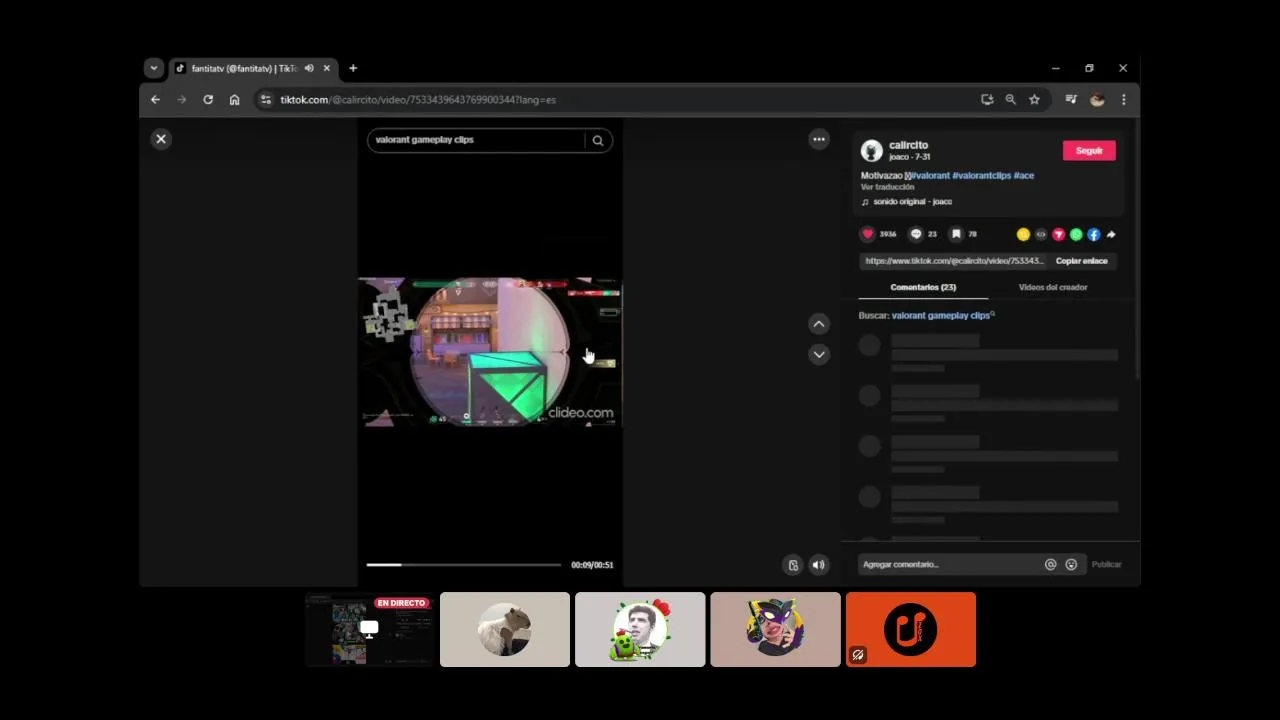Bookmark this page with the star

(1035, 100)
